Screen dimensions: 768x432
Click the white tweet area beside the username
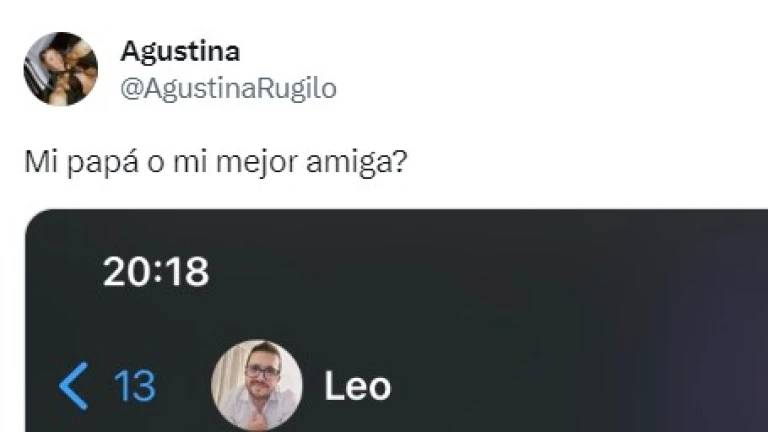(539, 69)
